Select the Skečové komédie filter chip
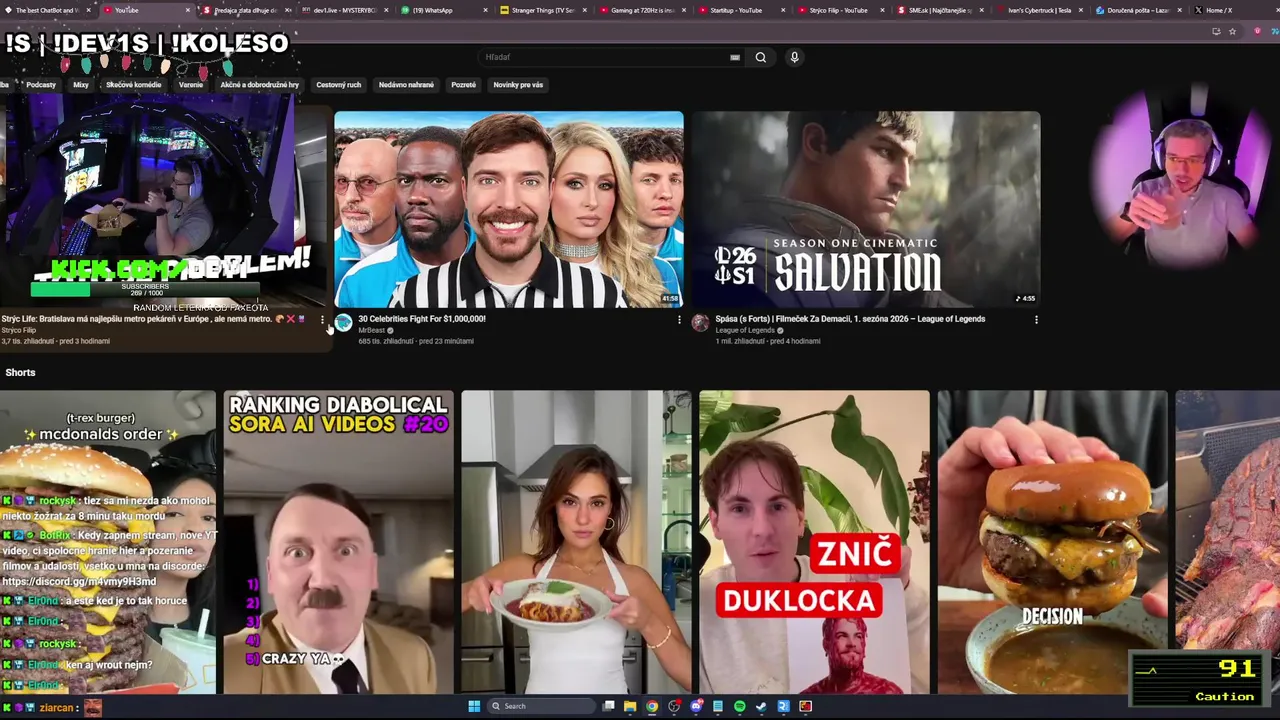 click(x=133, y=85)
